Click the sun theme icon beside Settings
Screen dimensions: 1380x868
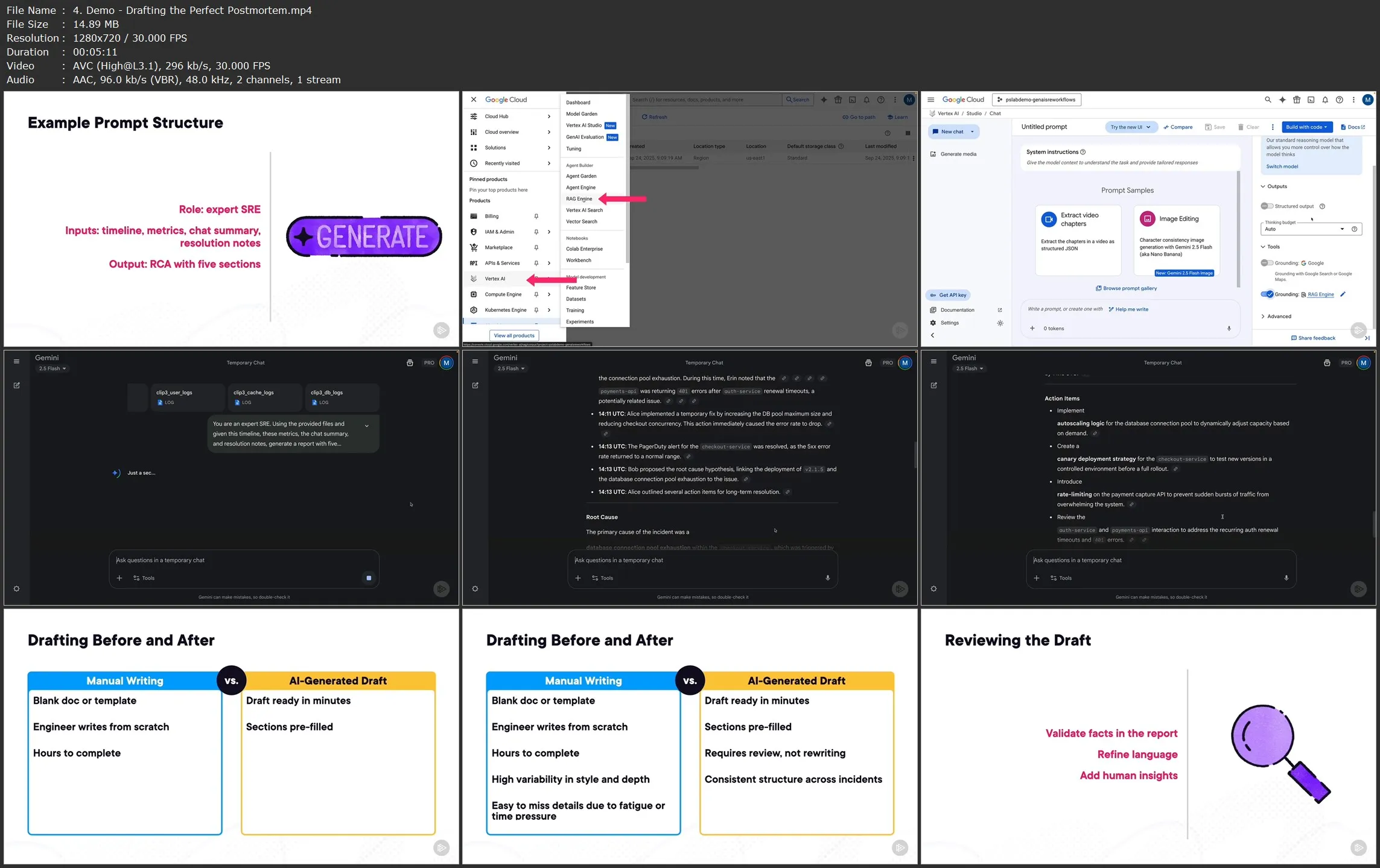click(1000, 323)
